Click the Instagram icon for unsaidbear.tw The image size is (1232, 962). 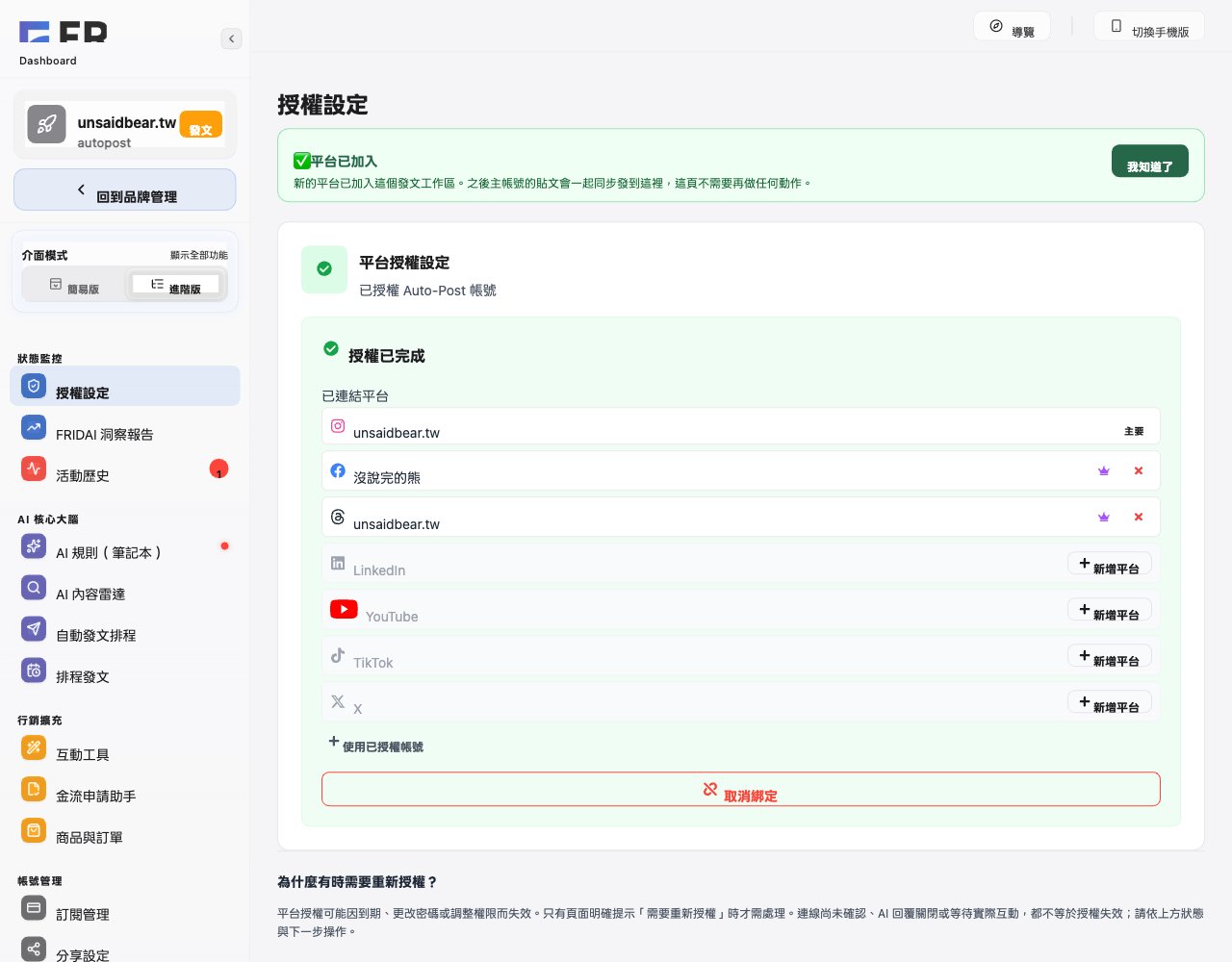338,425
